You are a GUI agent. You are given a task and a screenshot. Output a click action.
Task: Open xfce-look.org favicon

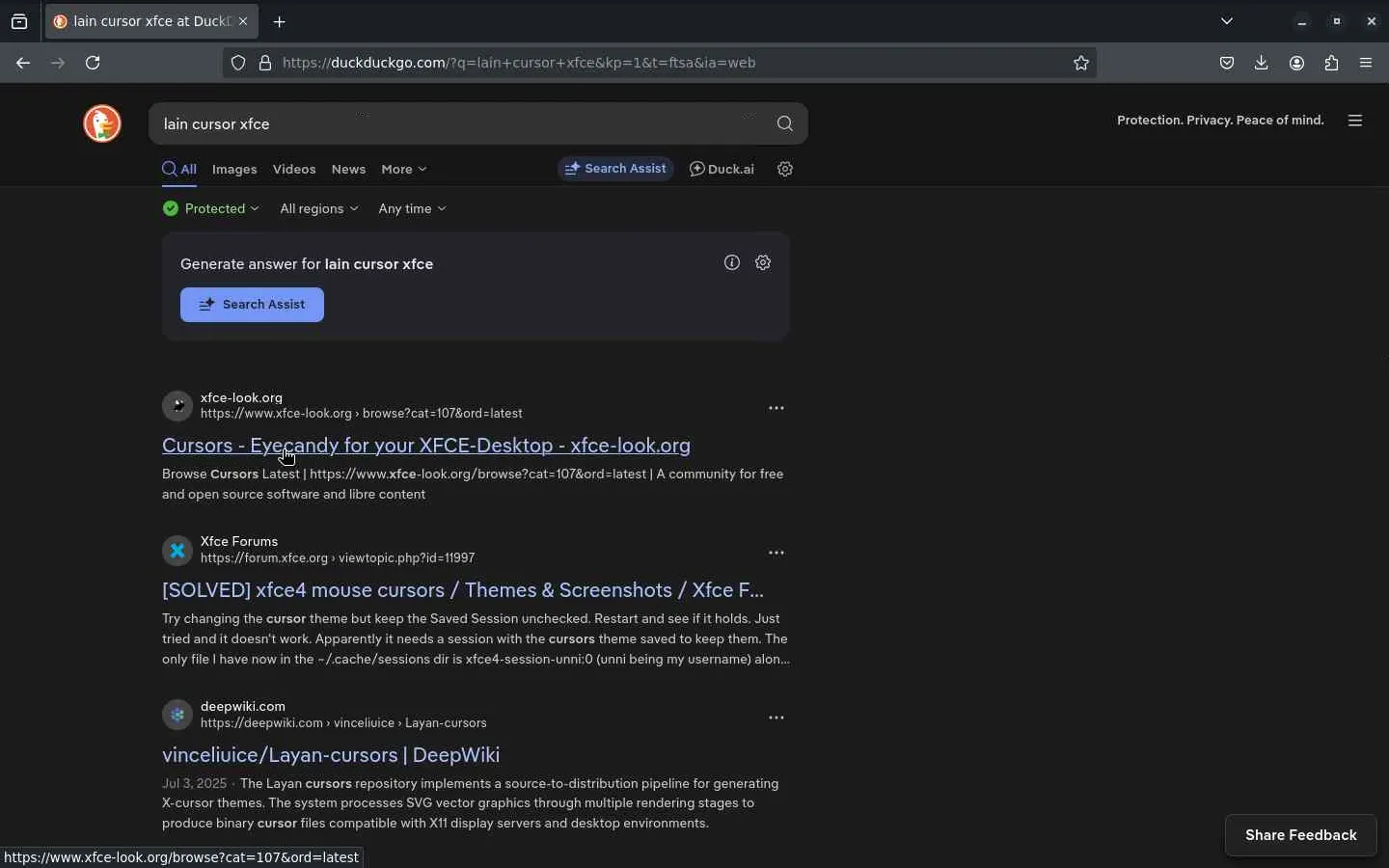click(177, 406)
